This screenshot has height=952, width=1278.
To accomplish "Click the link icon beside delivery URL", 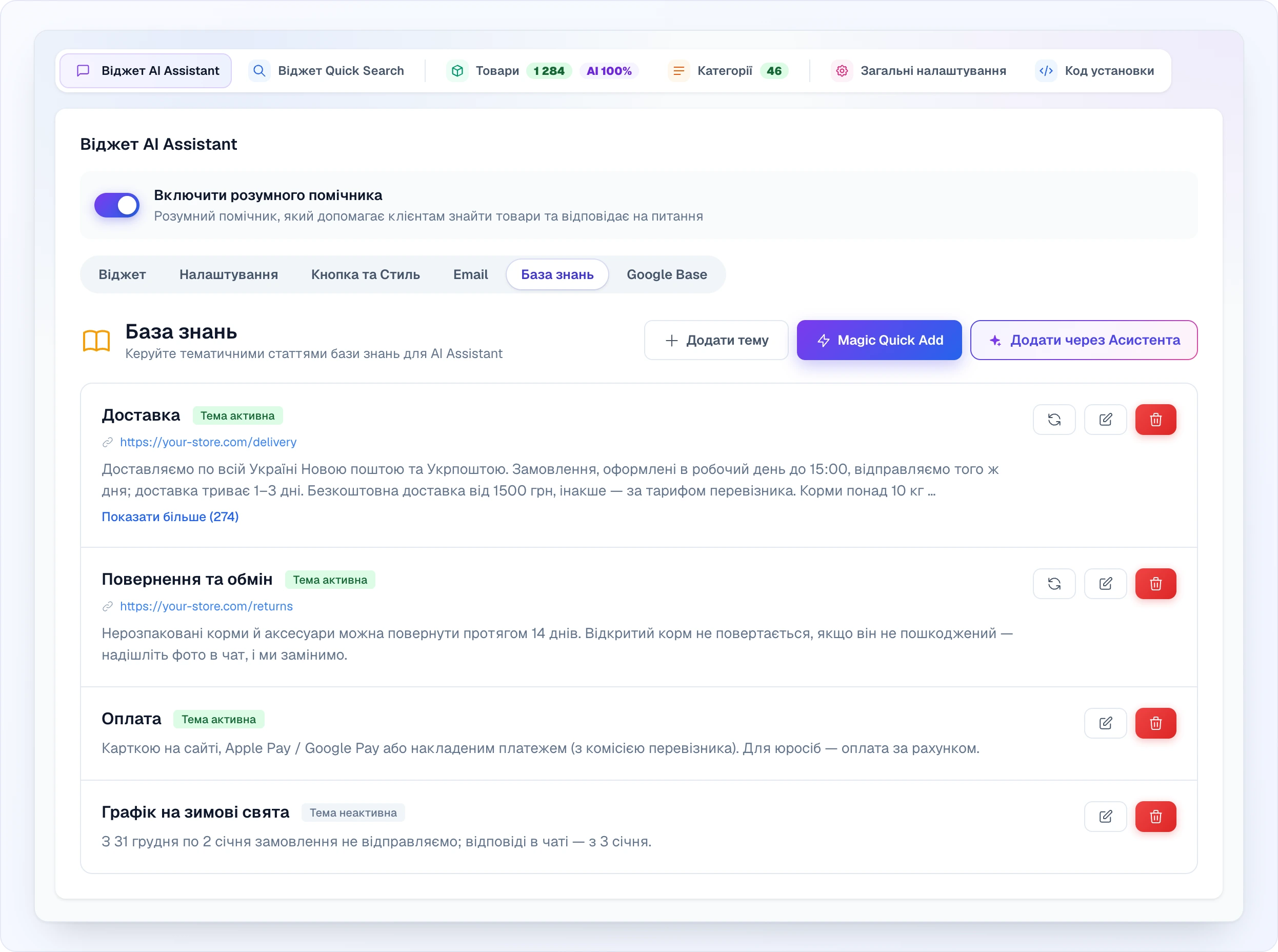I will point(107,443).
